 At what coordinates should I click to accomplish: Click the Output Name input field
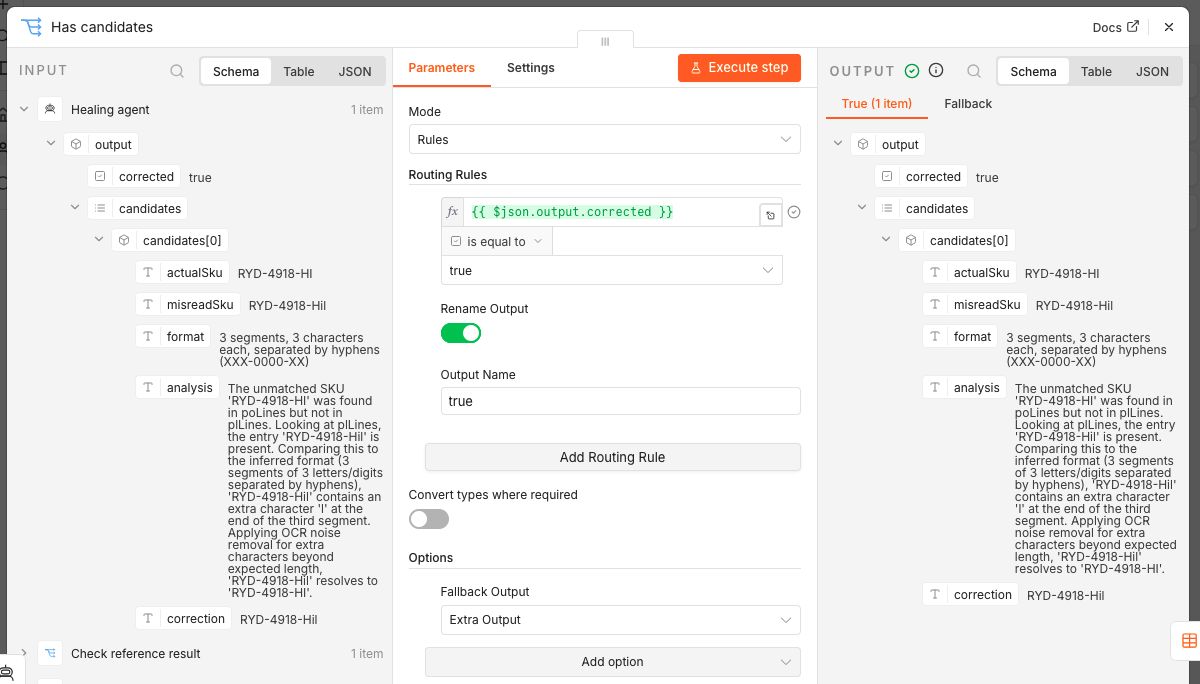[x=620, y=401]
